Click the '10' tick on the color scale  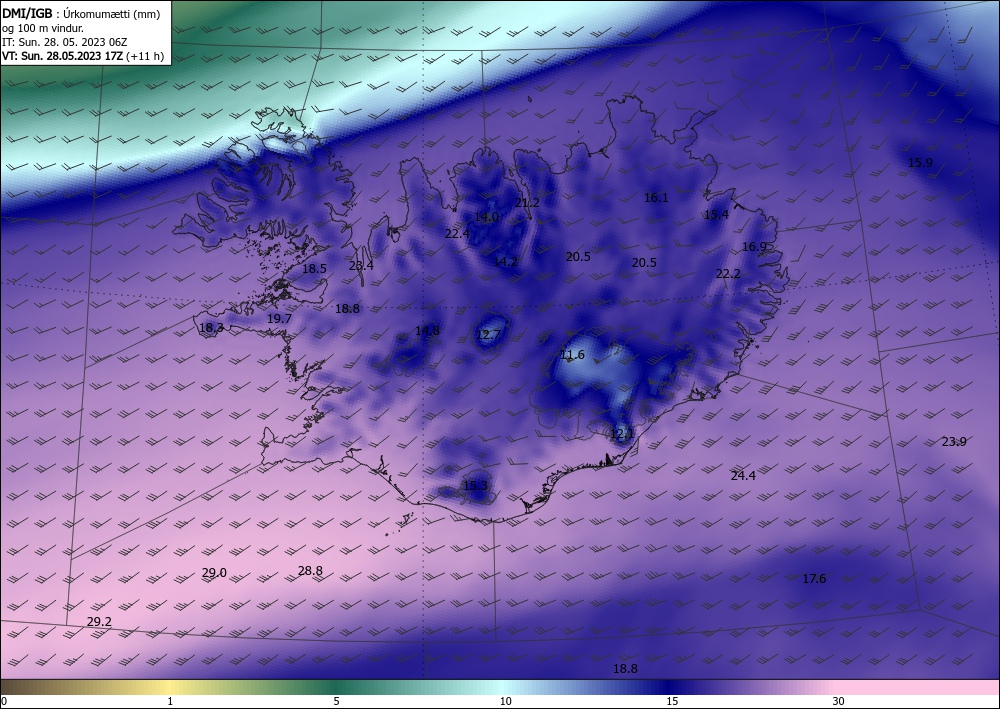pyautogui.click(x=505, y=701)
